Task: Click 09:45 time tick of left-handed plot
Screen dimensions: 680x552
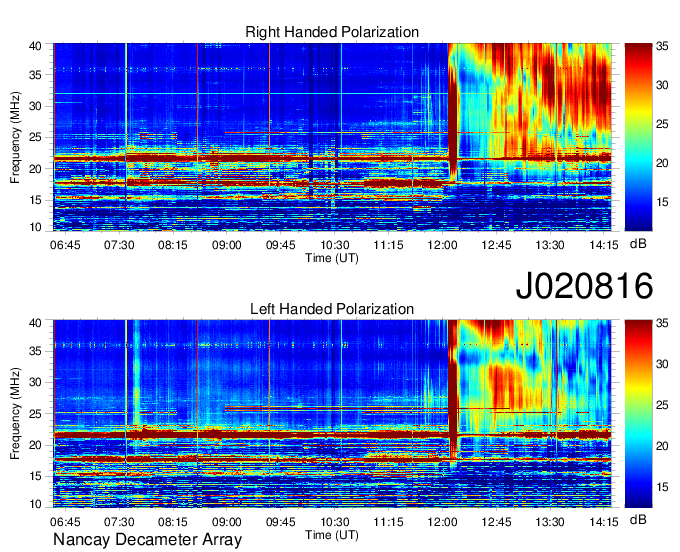Action: point(281,521)
